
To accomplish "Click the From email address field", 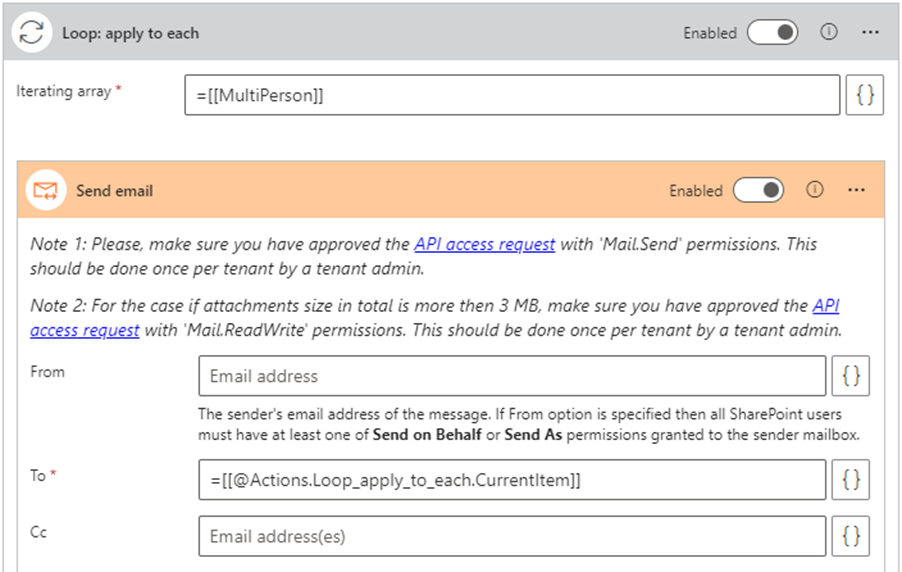I will [x=512, y=376].
